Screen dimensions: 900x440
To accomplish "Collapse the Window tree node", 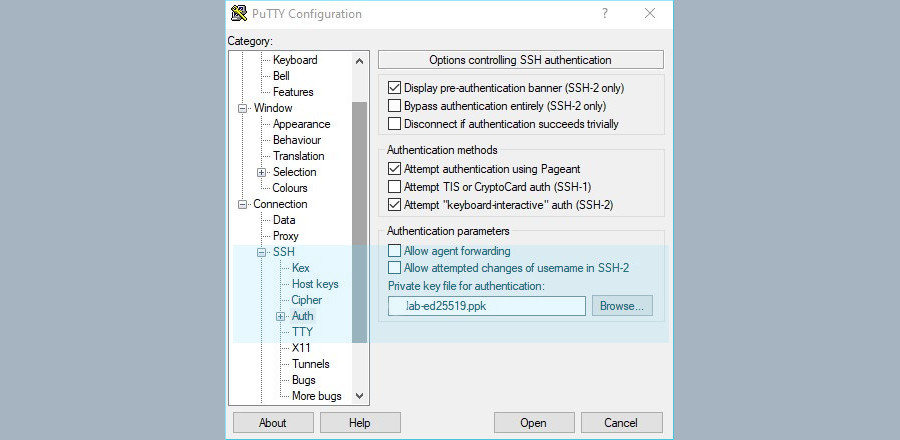I will pyautogui.click(x=243, y=108).
